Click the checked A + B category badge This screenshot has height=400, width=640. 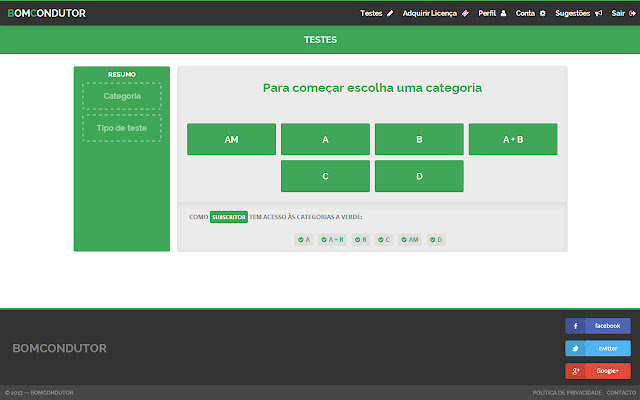pos(332,239)
